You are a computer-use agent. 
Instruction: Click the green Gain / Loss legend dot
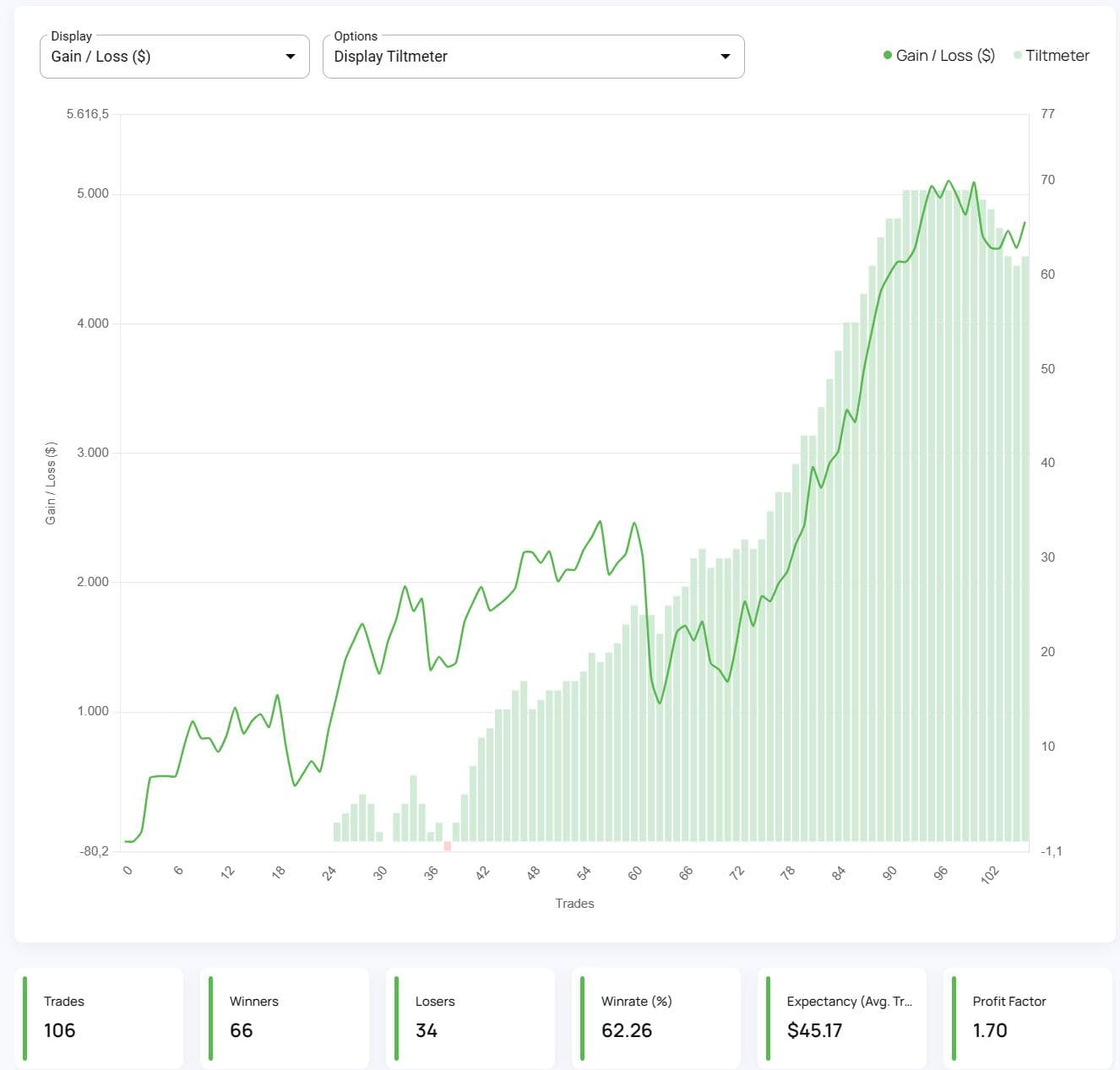coord(888,56)
